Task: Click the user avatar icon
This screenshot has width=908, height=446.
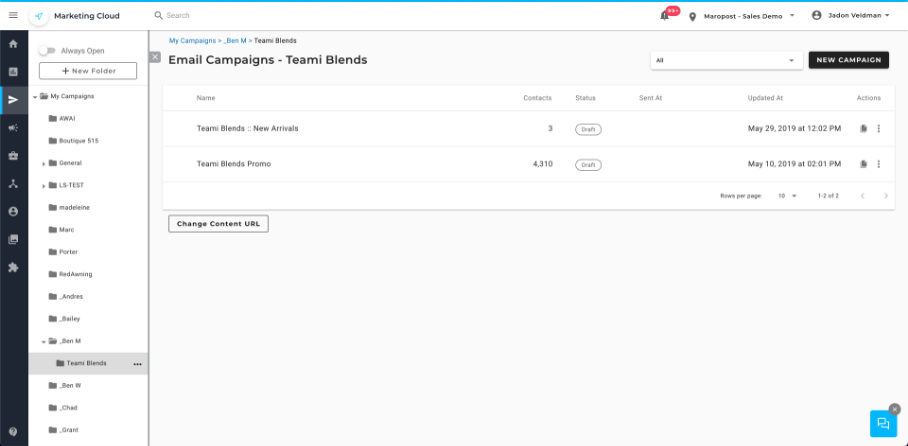Action: point(817,16)
